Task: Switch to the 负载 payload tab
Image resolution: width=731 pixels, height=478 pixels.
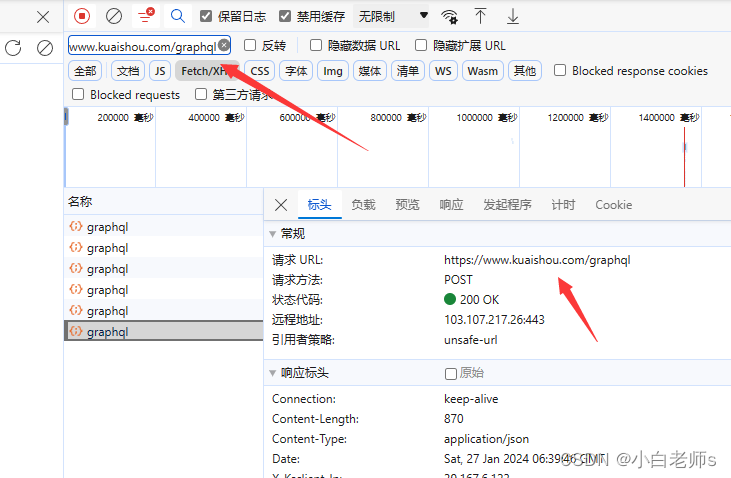Action: coord(363,205)
